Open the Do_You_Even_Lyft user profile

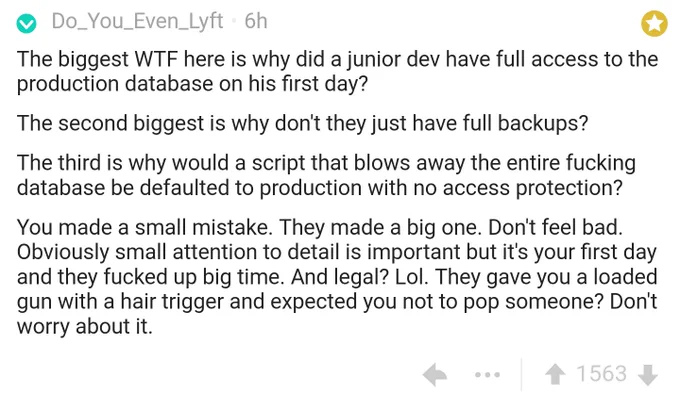coord(137,21)
